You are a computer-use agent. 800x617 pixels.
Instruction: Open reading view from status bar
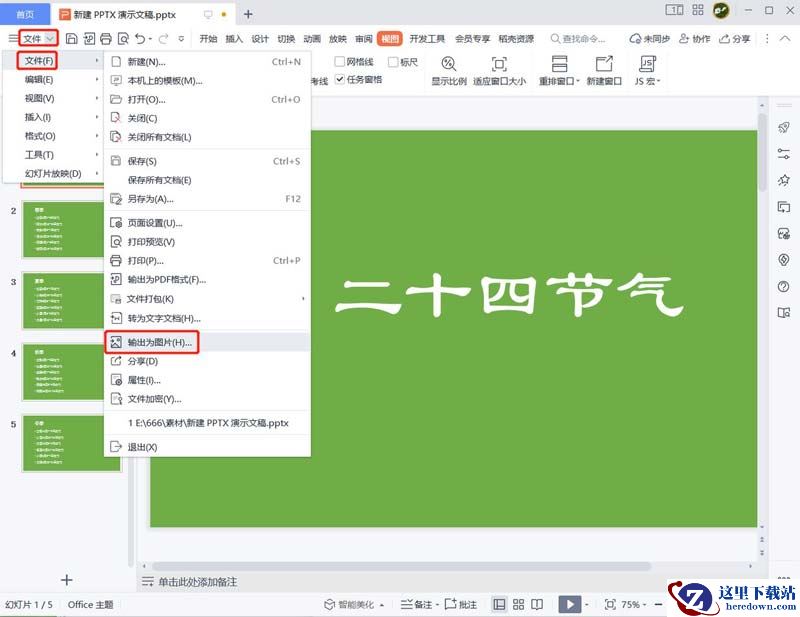click(x=538, y=604)
